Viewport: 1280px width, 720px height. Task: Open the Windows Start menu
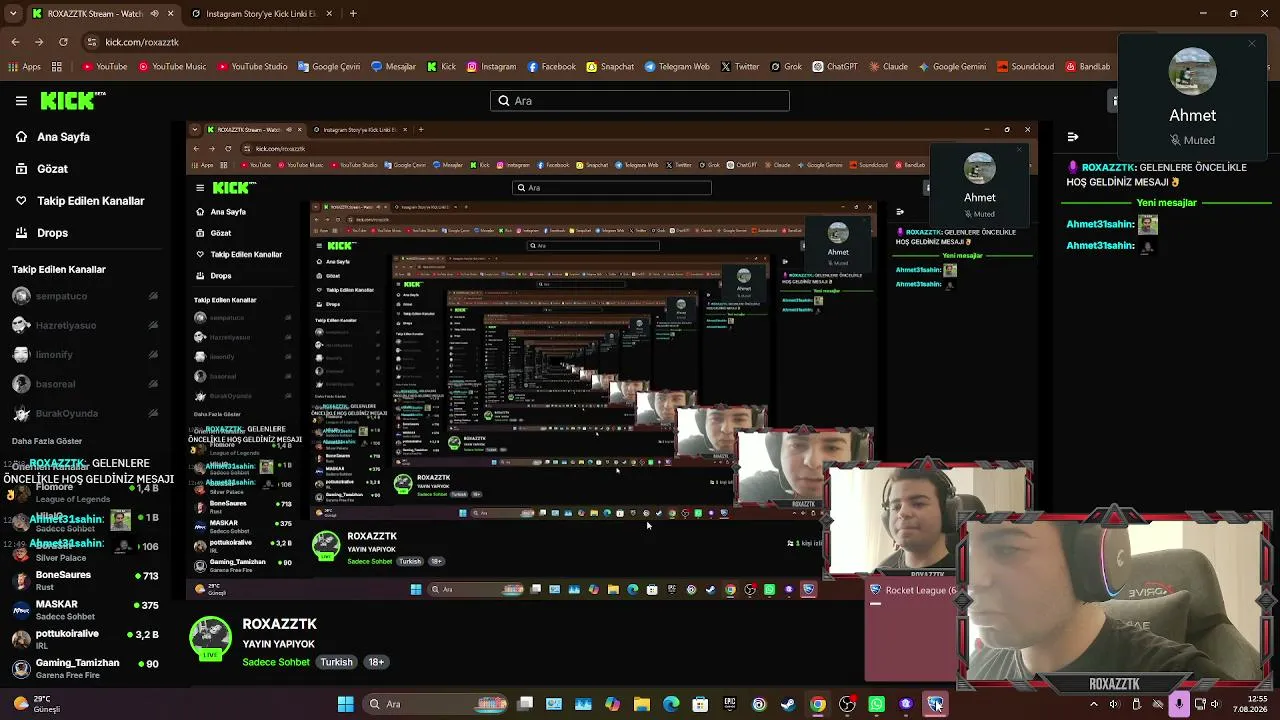click(345, 704)
